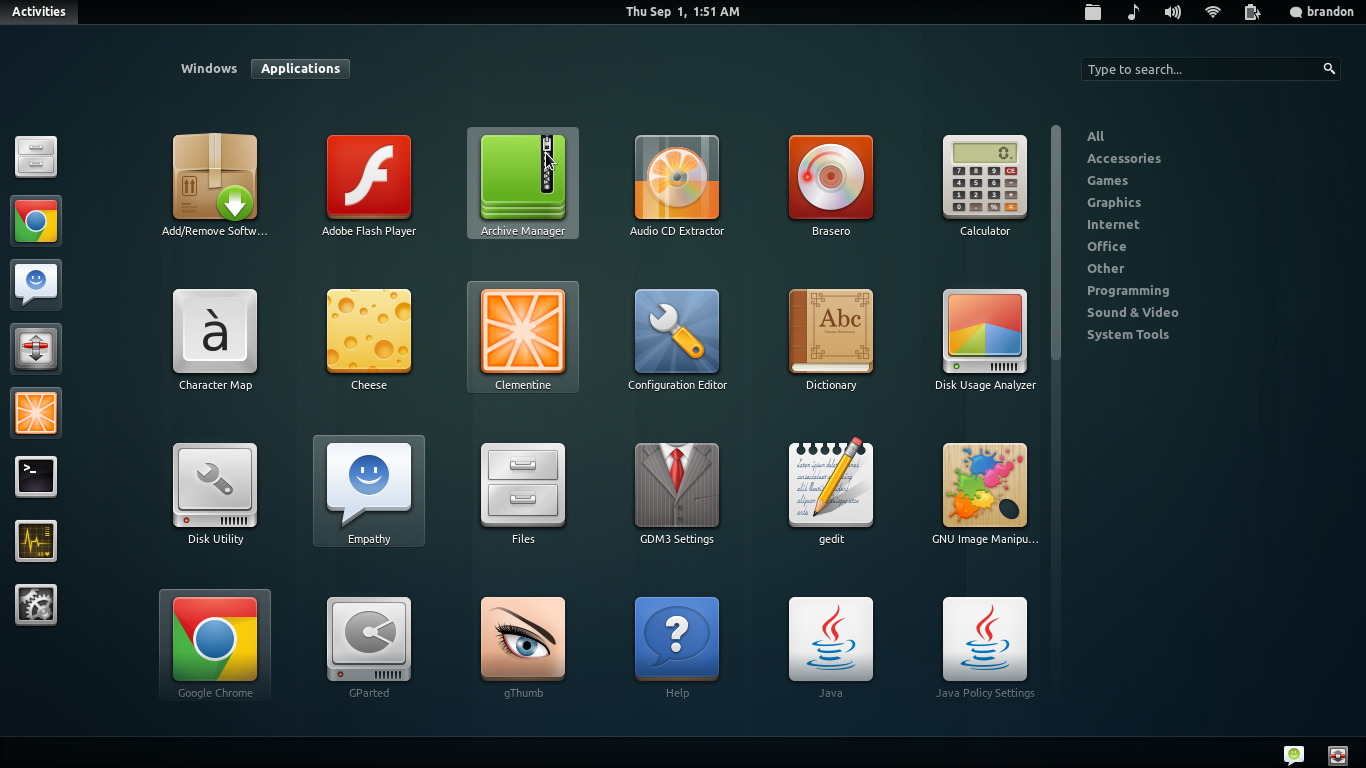
Task: Filter by Graphics category
Action: (1114, 202)
